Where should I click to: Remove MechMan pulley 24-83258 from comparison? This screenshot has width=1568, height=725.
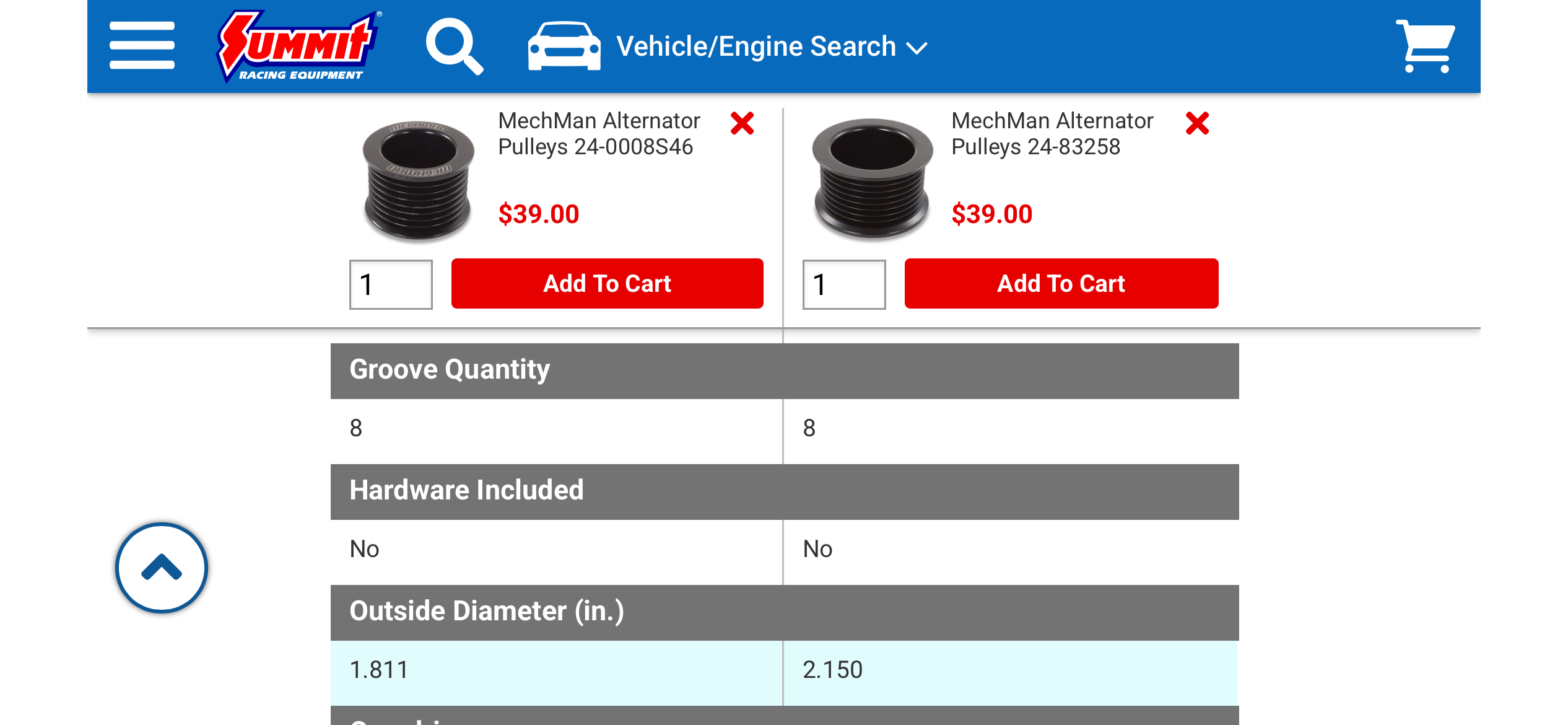pos(1197,123)
